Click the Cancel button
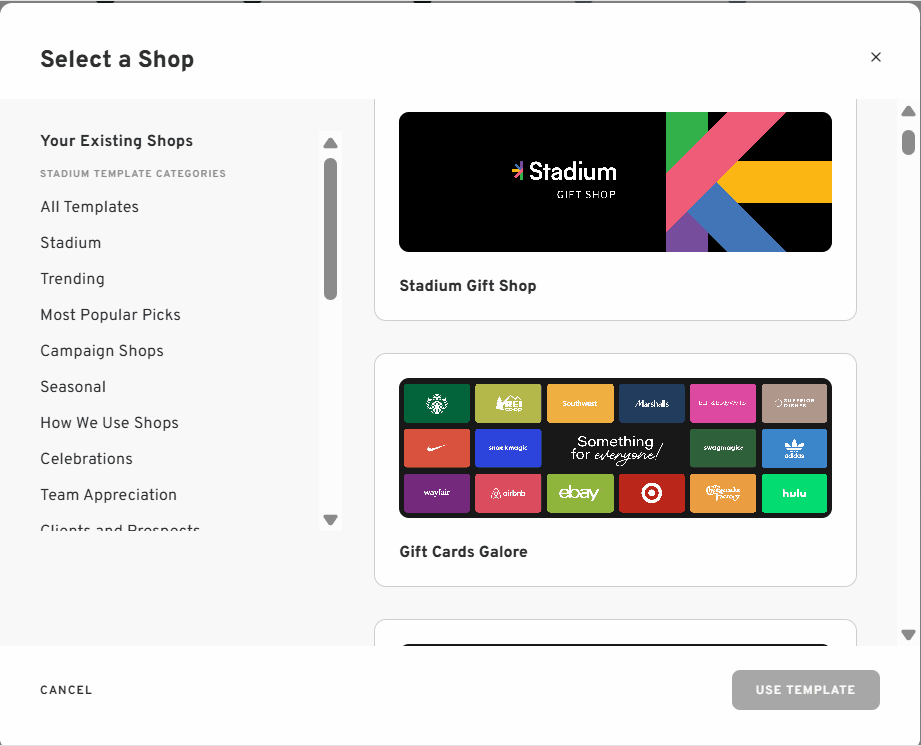 [x=66, y=690]
